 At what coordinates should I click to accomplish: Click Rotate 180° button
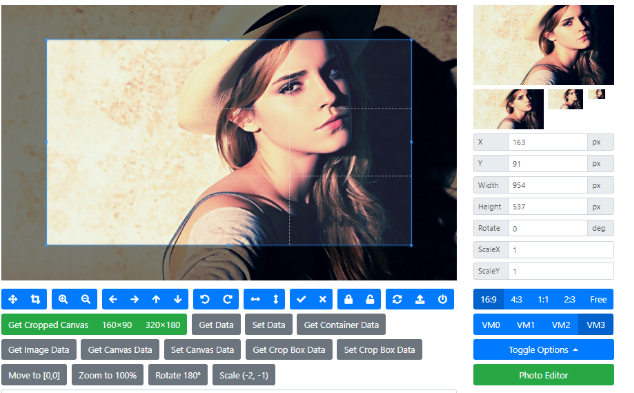(x=178, y=375)
